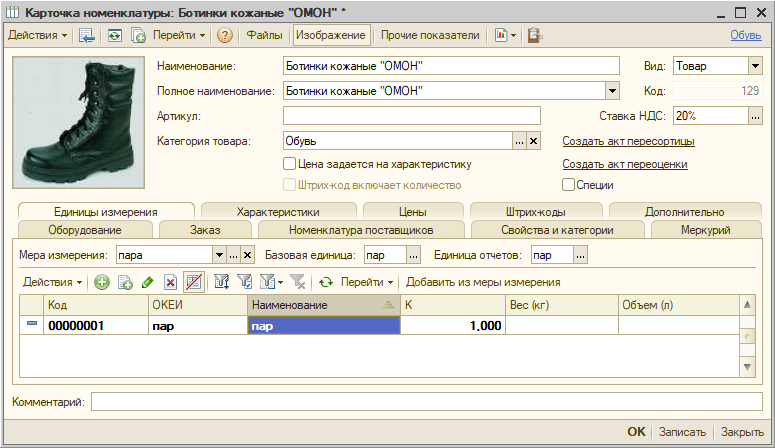
Task: Click the Help question mark icon
Action: [225, 35]
